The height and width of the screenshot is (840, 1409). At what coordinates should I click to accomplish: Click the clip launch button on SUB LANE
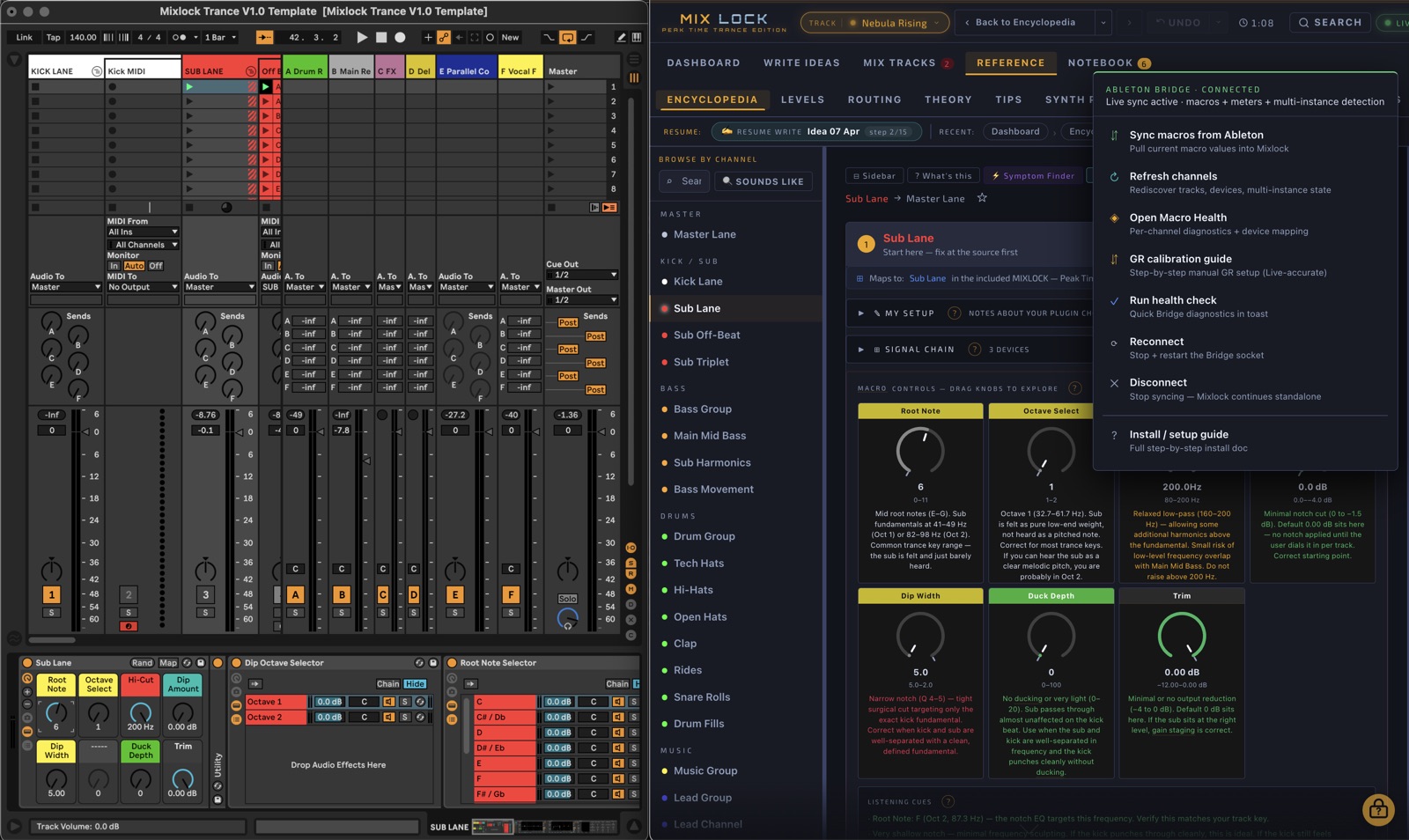189,86
